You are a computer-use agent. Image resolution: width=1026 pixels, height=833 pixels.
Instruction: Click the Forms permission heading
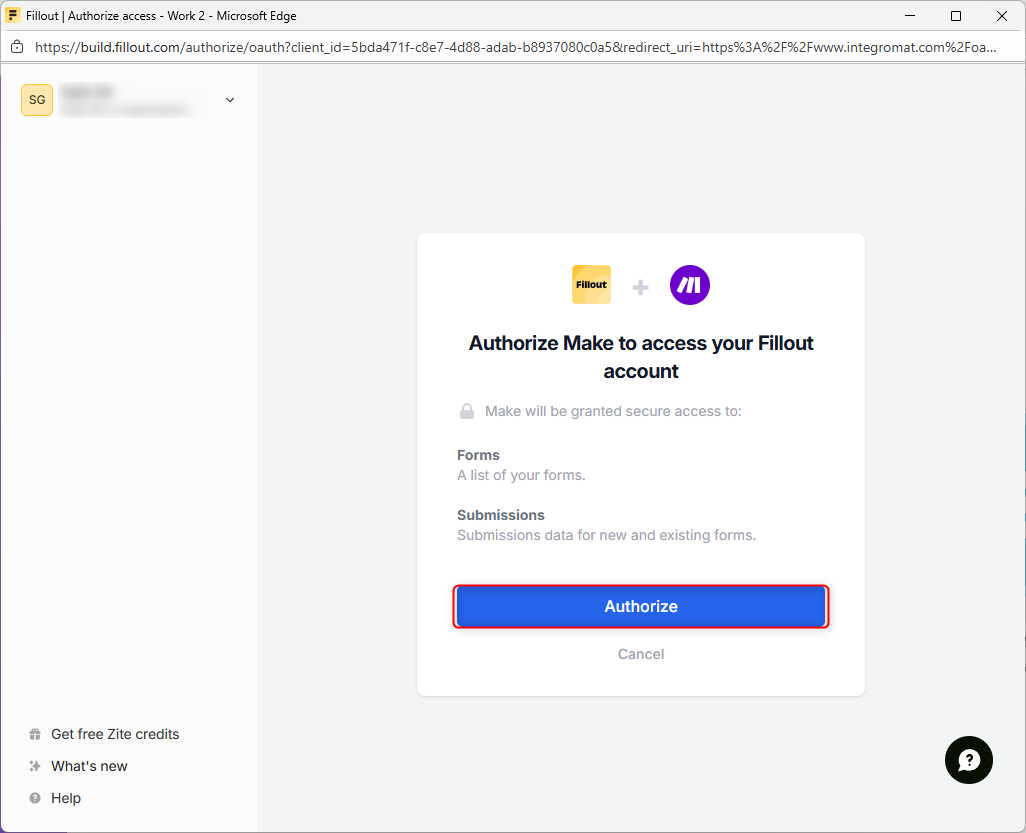tap(478, 455)
